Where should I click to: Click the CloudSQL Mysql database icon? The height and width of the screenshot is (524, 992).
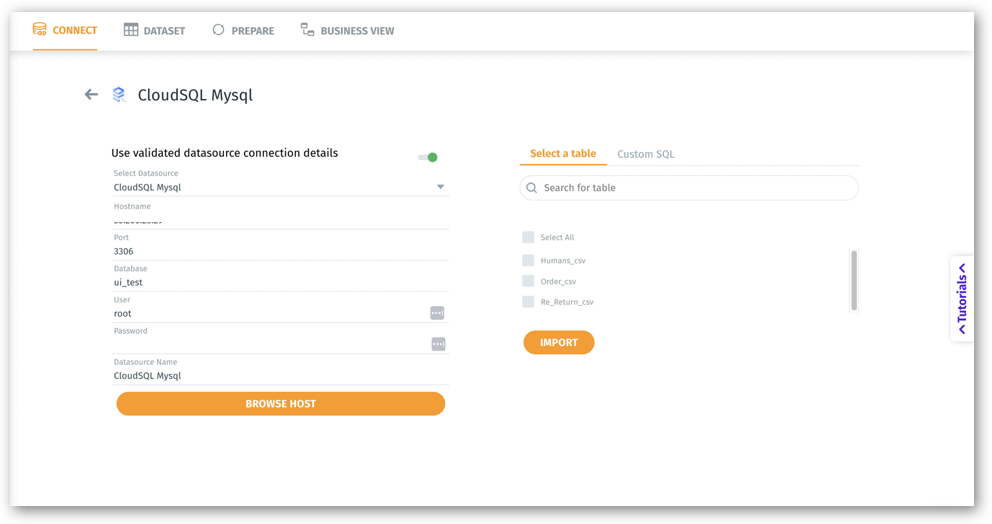(119, 95)
